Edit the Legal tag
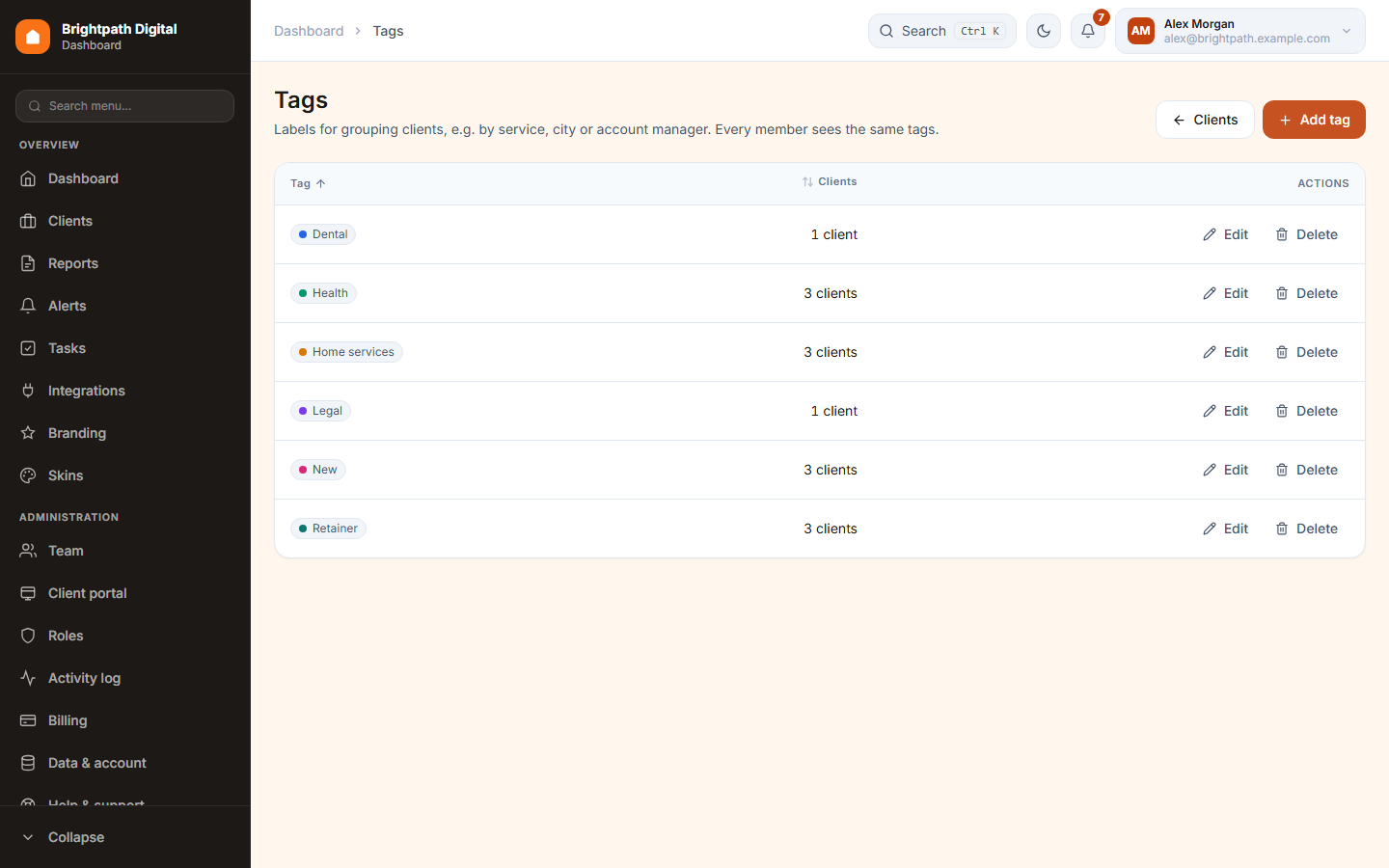Screen dimensions: 1389x868 (x=1225, y=411)
